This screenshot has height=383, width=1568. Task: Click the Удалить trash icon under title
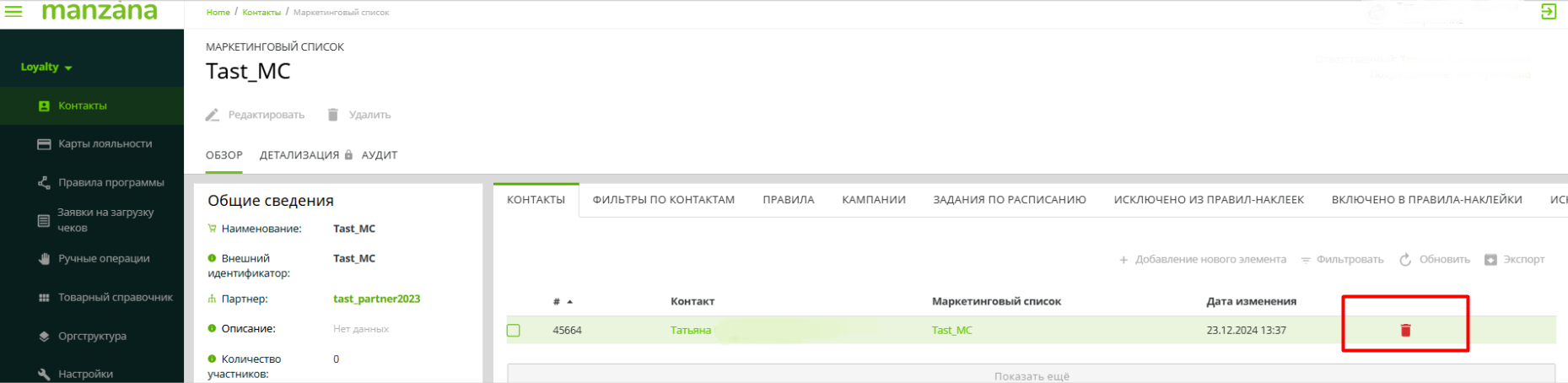[333, 115]
